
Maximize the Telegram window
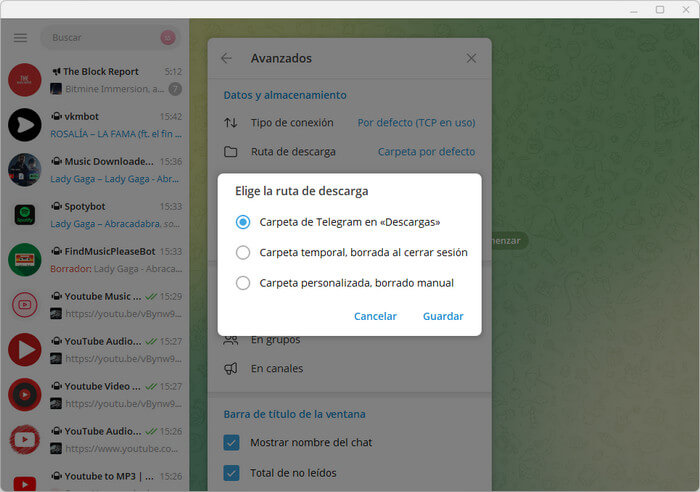click(660, 9)
